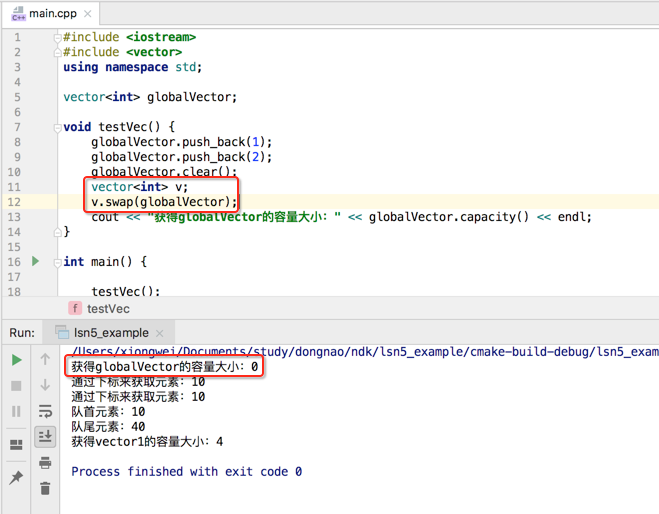
Task: Click the f function icon in breadcrumb
Action: (75, 308)
